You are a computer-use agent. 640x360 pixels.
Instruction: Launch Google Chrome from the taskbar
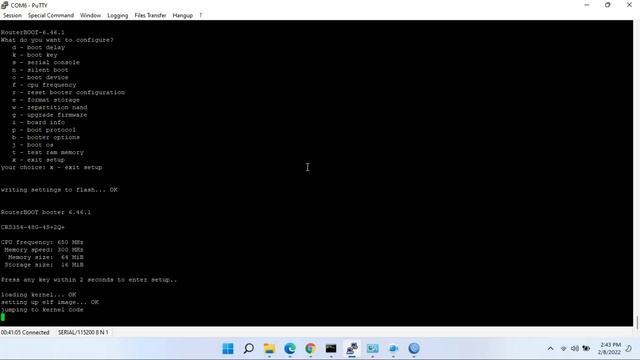[310, 349]
